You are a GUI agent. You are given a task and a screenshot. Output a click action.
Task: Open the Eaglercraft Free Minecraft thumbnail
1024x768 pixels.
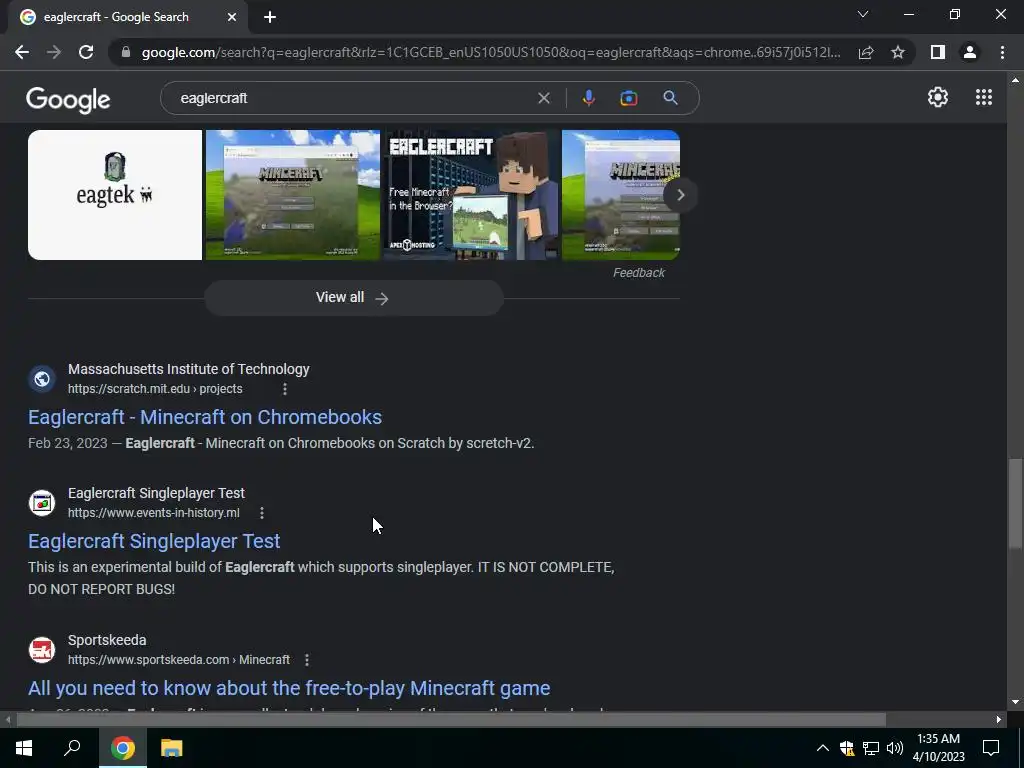coord(472,195)
